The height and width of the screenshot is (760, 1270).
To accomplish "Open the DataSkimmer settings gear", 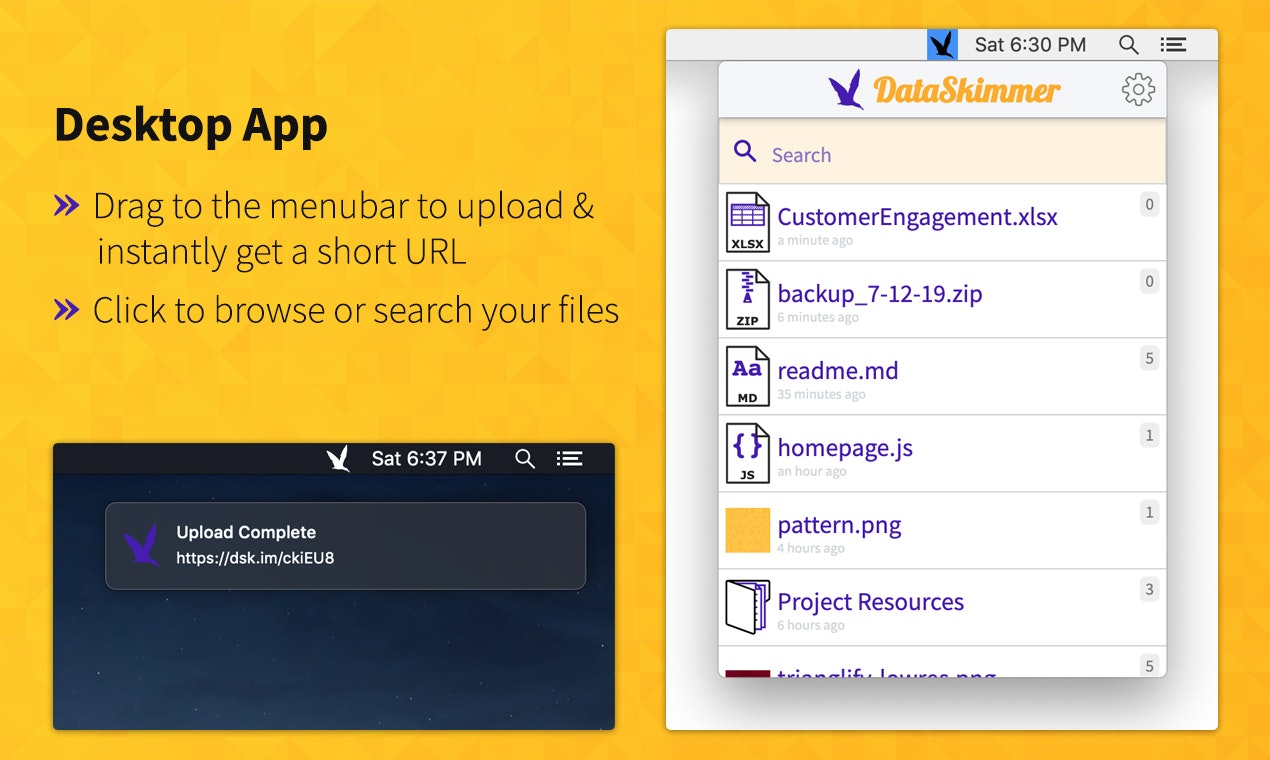I will click(1138, 90).
